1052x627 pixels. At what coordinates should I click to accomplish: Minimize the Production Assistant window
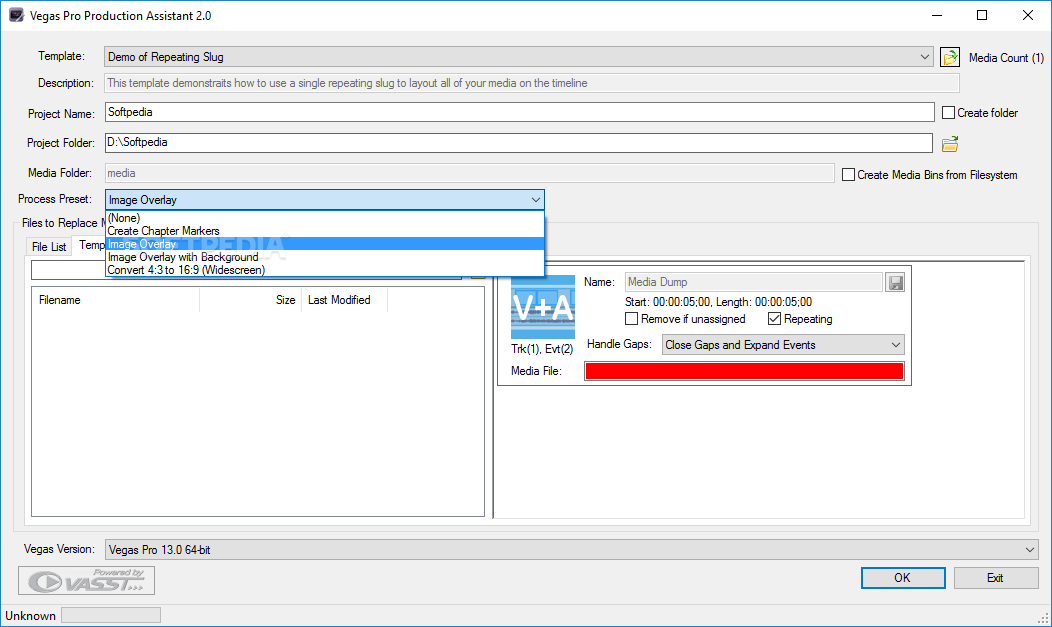pos(937,15)
